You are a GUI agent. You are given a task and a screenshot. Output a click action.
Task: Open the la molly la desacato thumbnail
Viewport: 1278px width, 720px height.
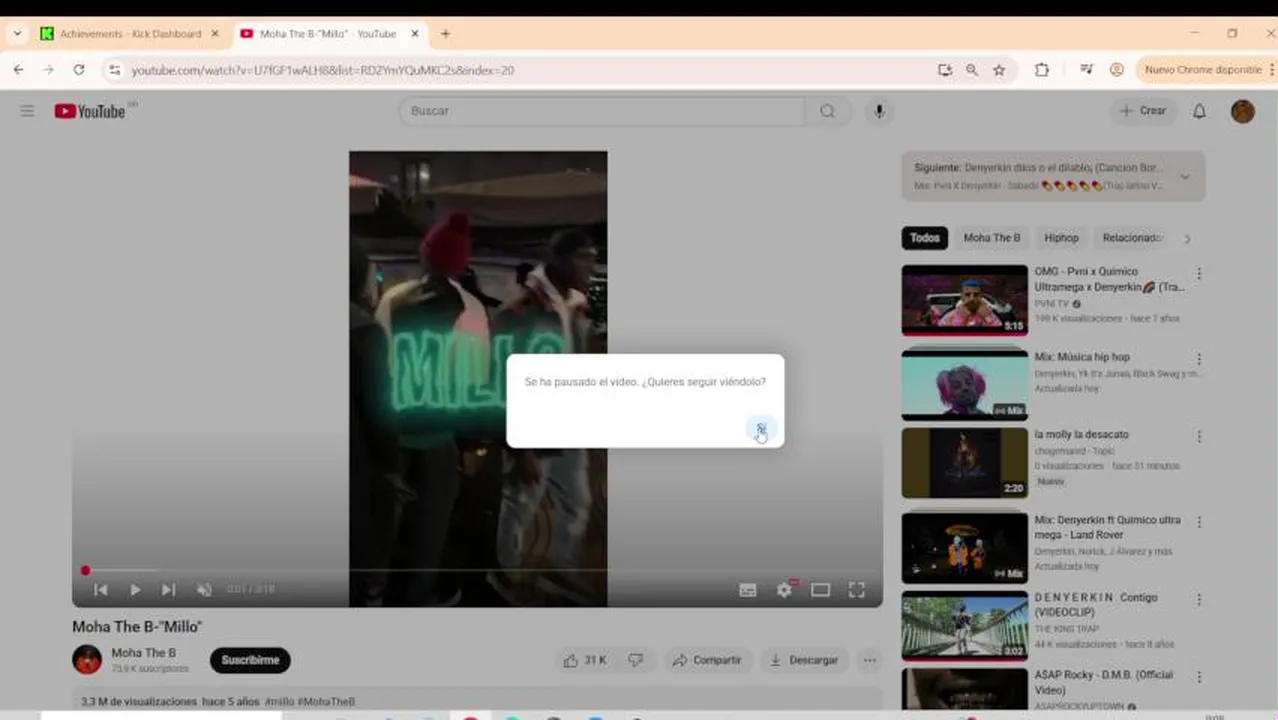964,463
